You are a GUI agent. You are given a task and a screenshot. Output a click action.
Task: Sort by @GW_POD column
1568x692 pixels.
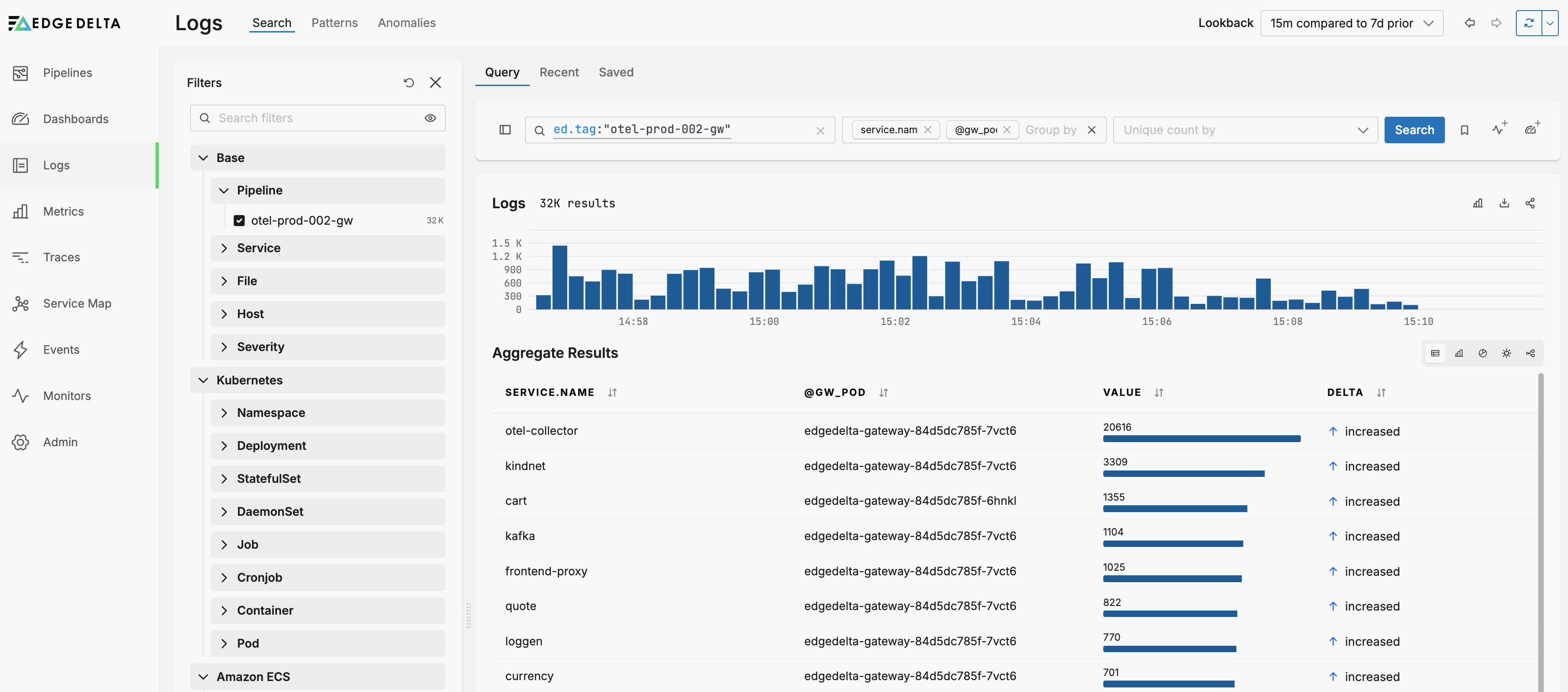(x=884, y=393)
